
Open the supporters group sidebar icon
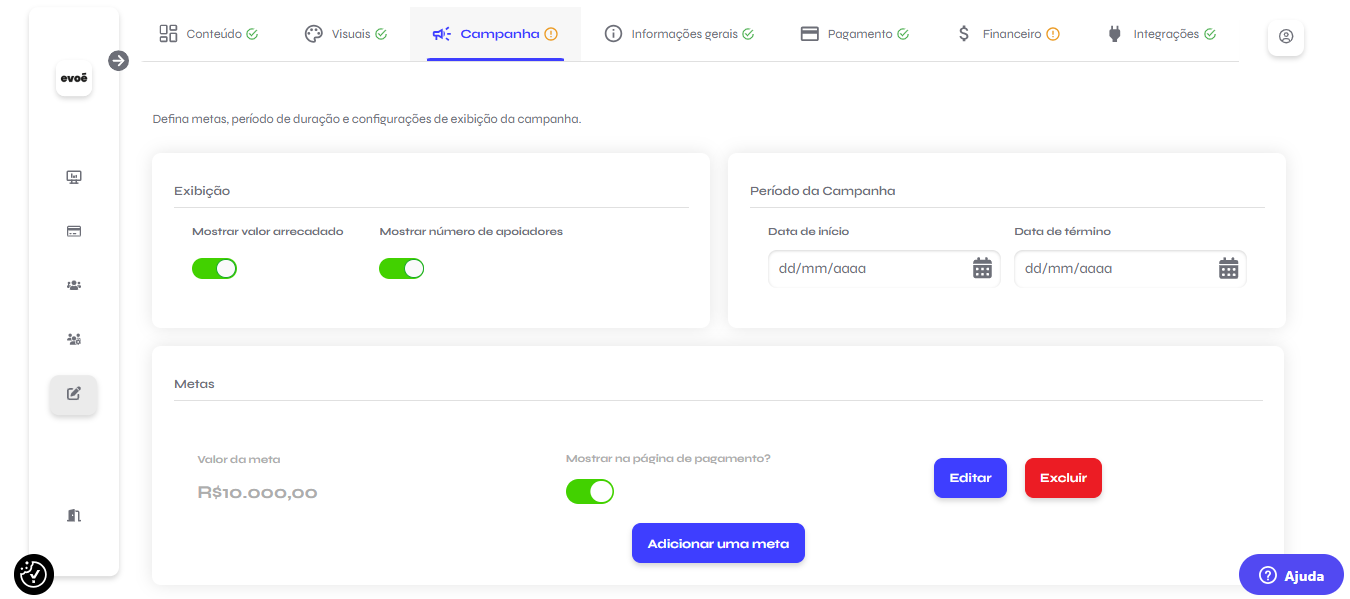coord(74,285)
